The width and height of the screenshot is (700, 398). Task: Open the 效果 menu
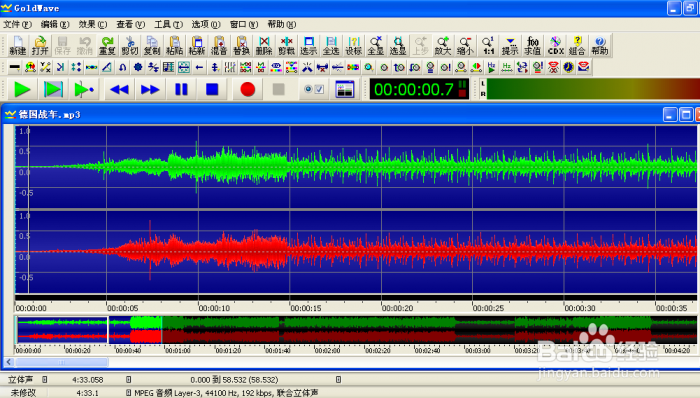pyautogui.click(x=92, y=25)
